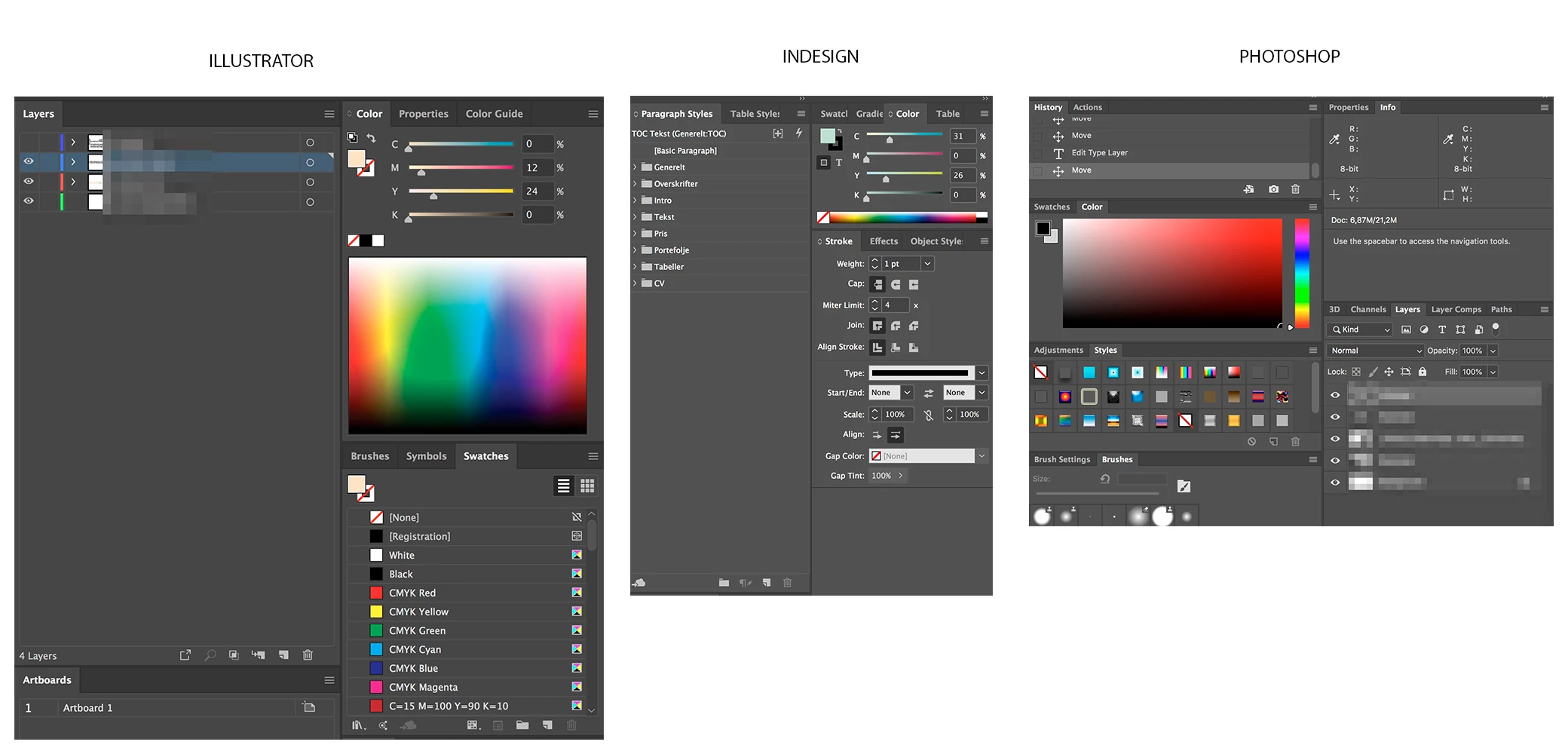Open Kind filter dropdown in Photoshop Layers
1568x754 pixels.
(1360, 329)
